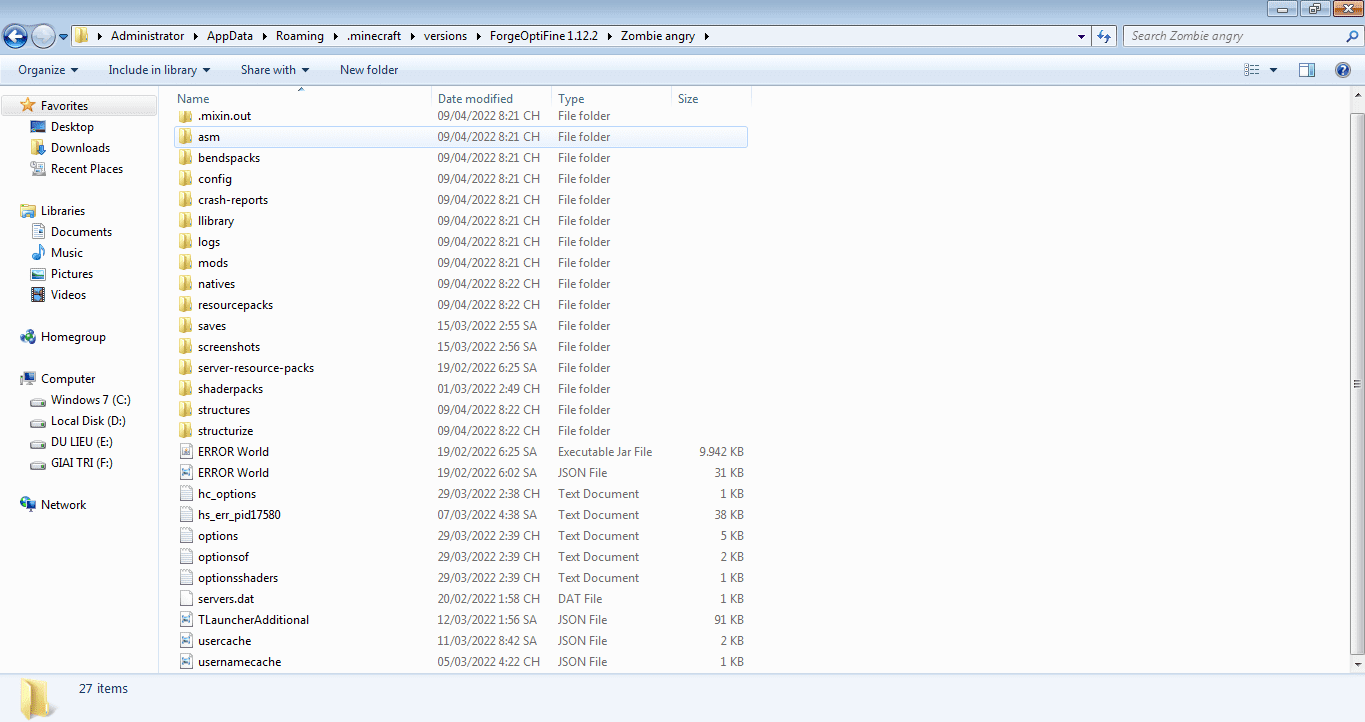
Task: Select the usernamecache JSON file name
Action: [x=239, y=662]
